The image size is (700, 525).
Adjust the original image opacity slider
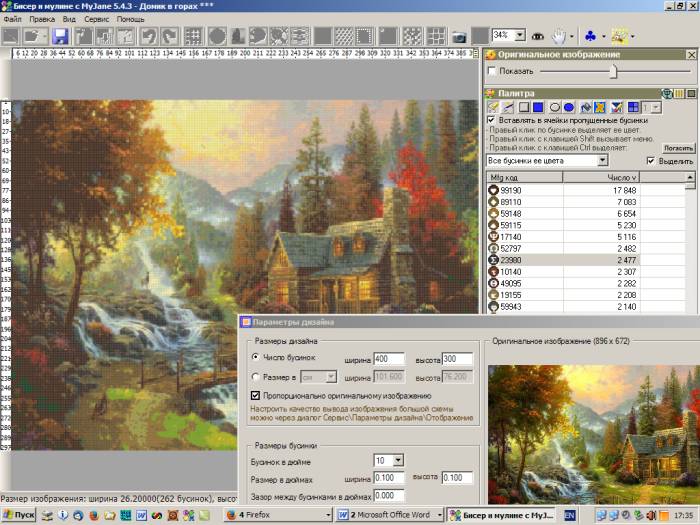pos(613,71)
